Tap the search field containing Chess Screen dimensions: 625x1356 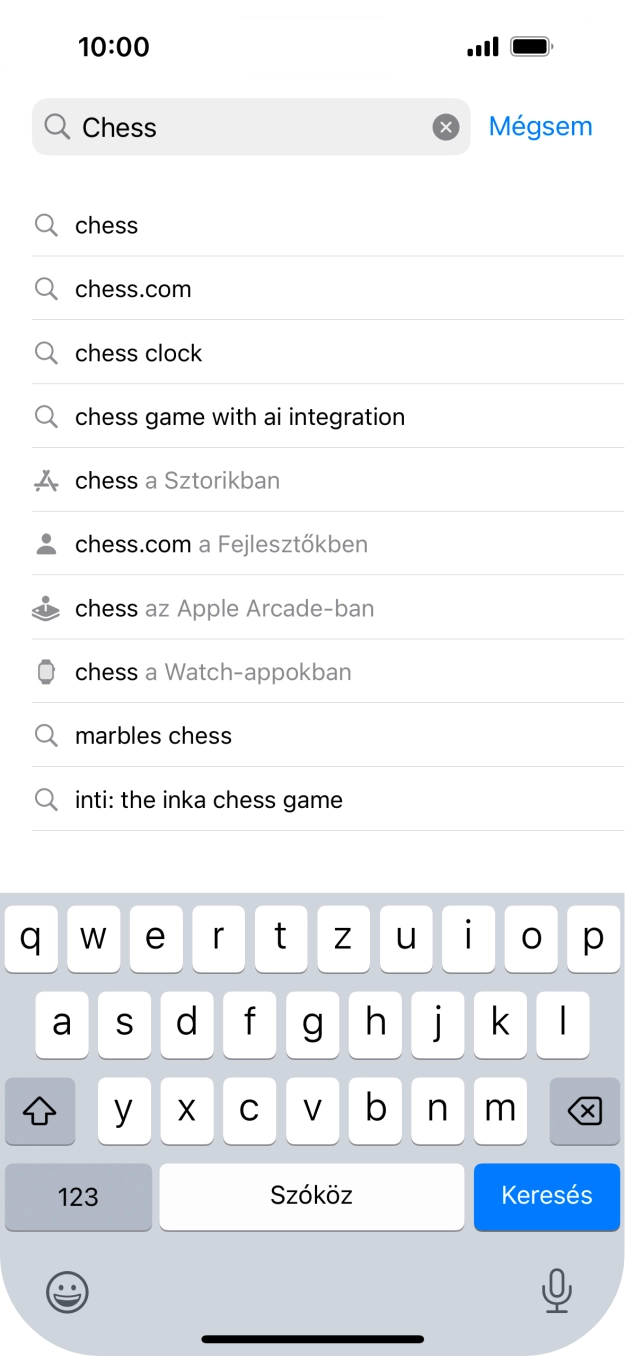pos(250,127)
